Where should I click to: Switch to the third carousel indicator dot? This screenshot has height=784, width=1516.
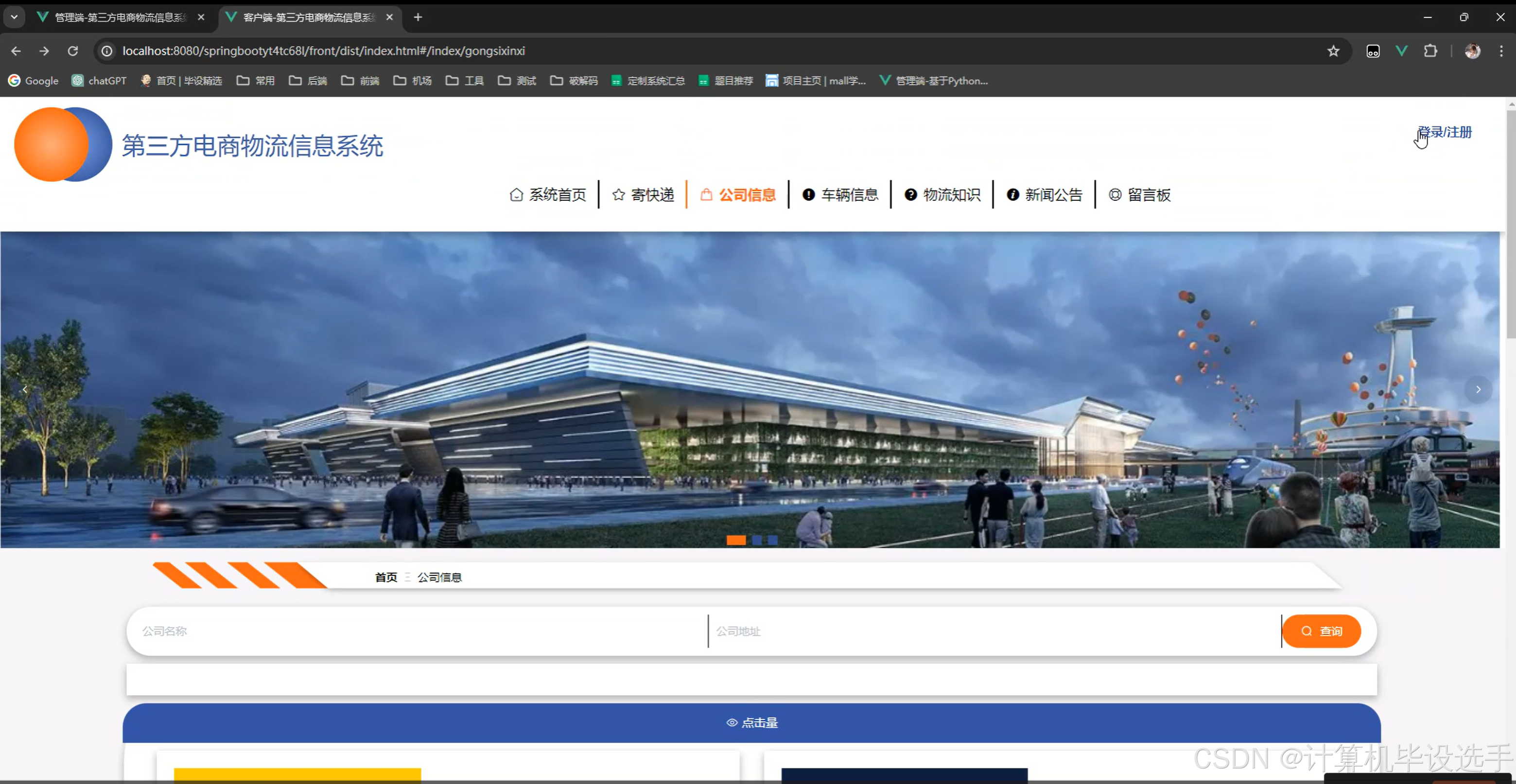(x=772, y=540)
